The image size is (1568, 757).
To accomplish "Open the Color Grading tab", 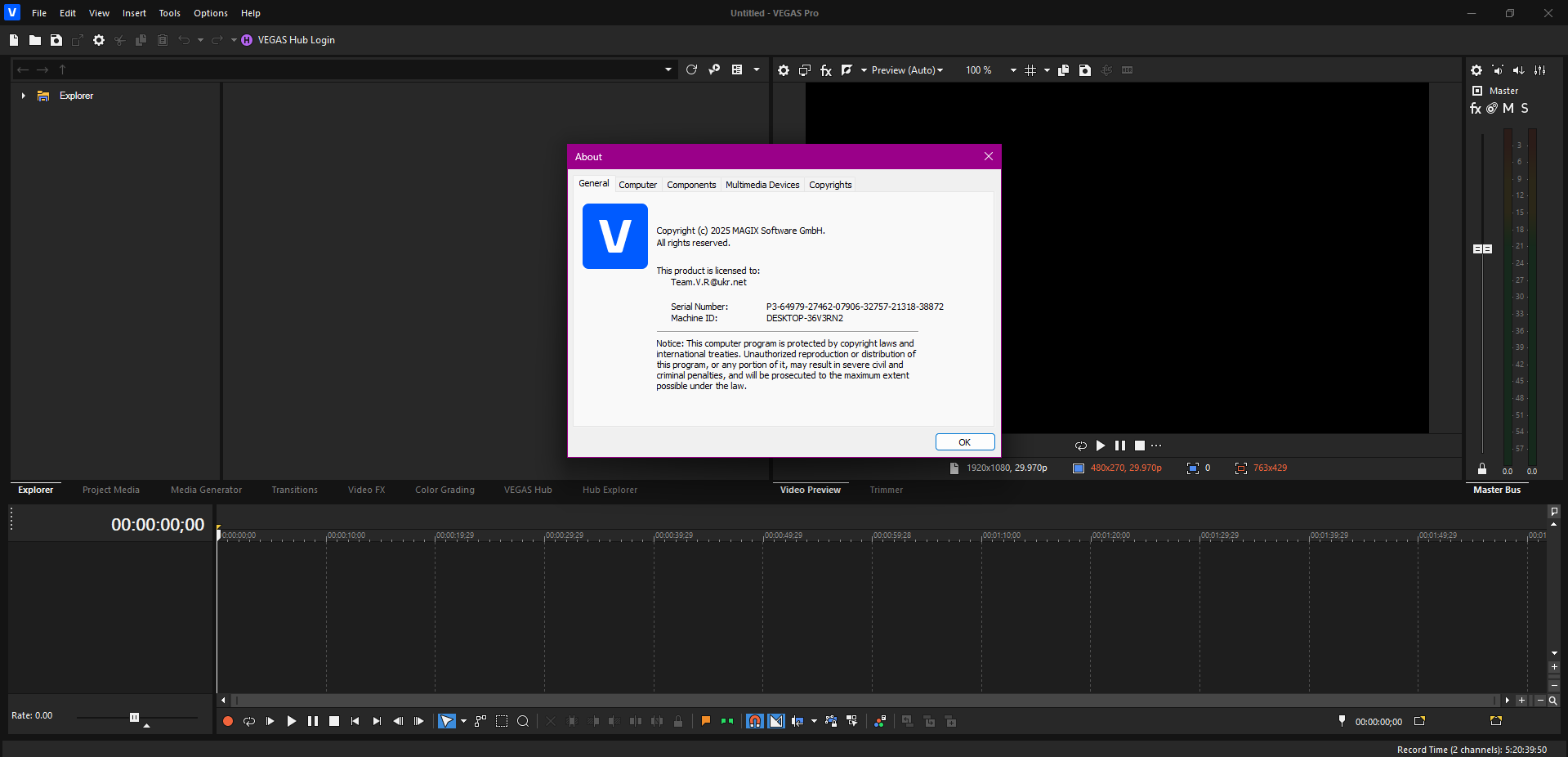I will (444, 490).
